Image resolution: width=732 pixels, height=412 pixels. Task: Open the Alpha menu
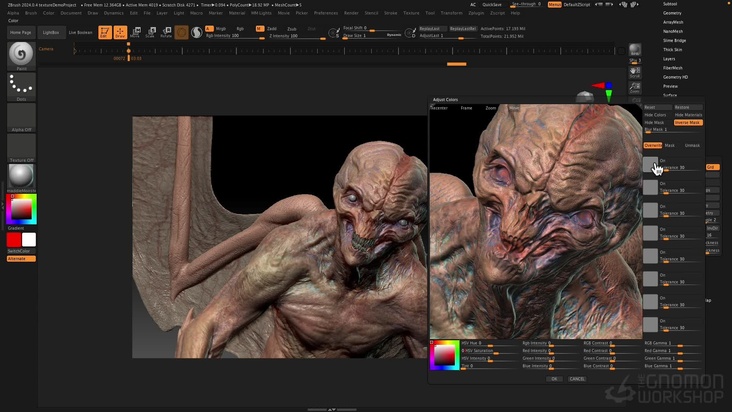13,13
